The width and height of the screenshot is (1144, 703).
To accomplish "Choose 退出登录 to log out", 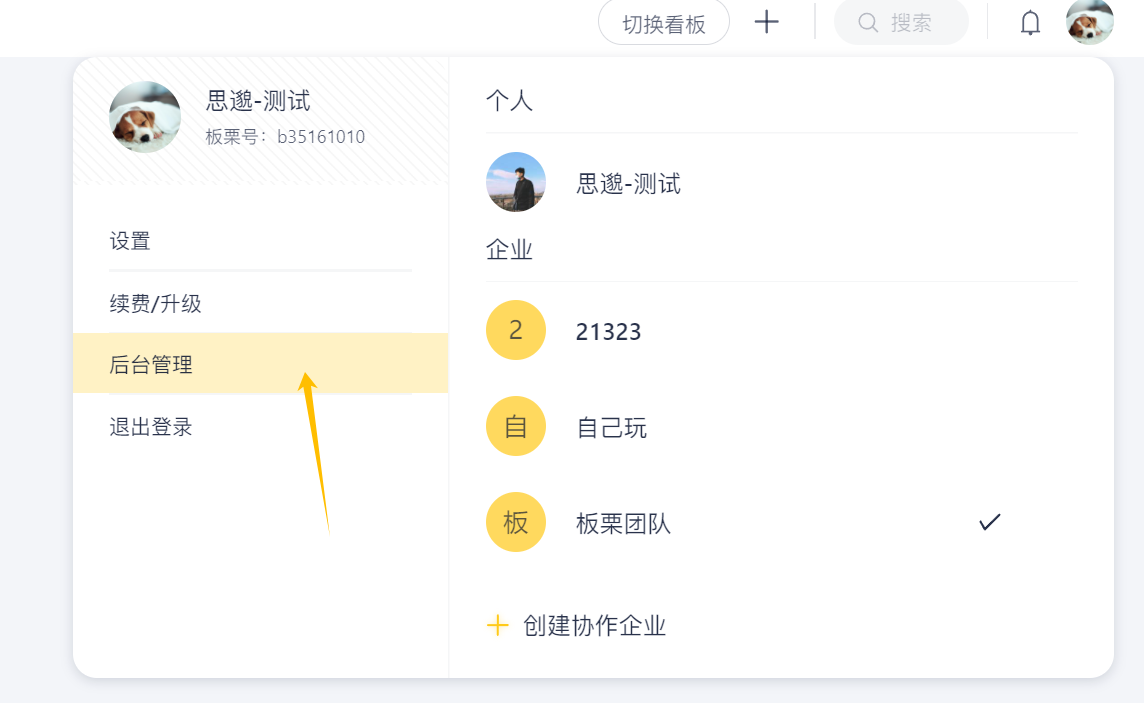I will point(151,427).
